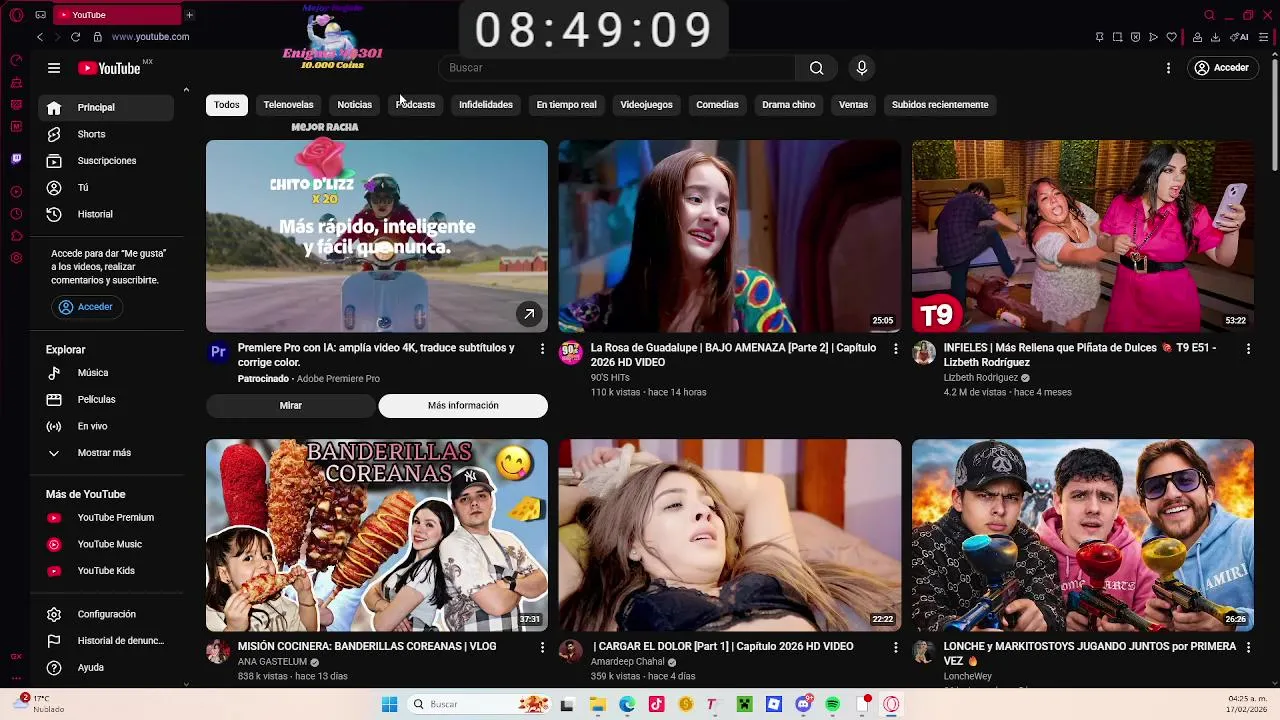Open File Explorer from the taskbar
1280x720 pixels.
click(x=598, y=705)
